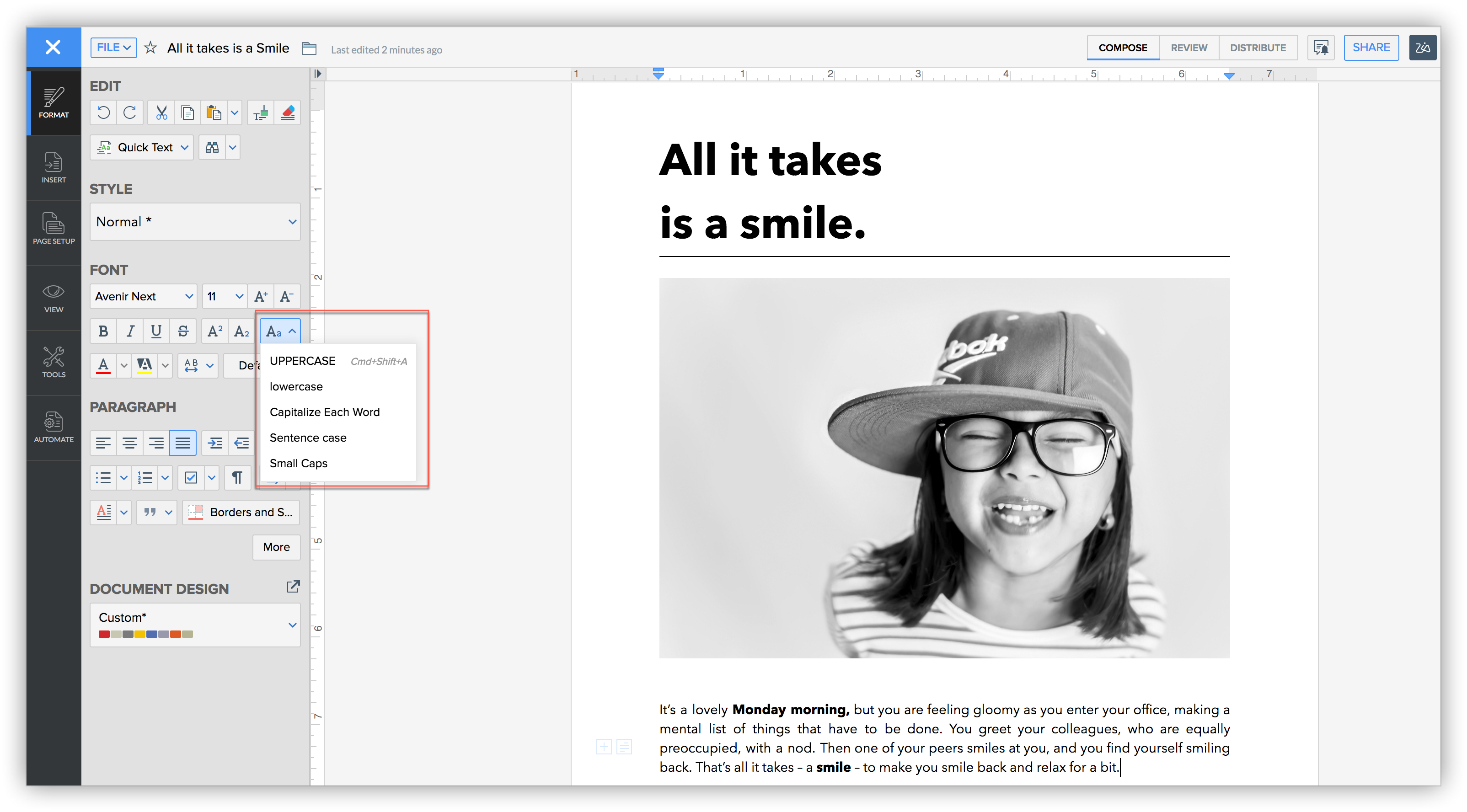Open the Avenir Next font dropdown
This screenshot has height=812, width=1467.
tap(144, 296)
